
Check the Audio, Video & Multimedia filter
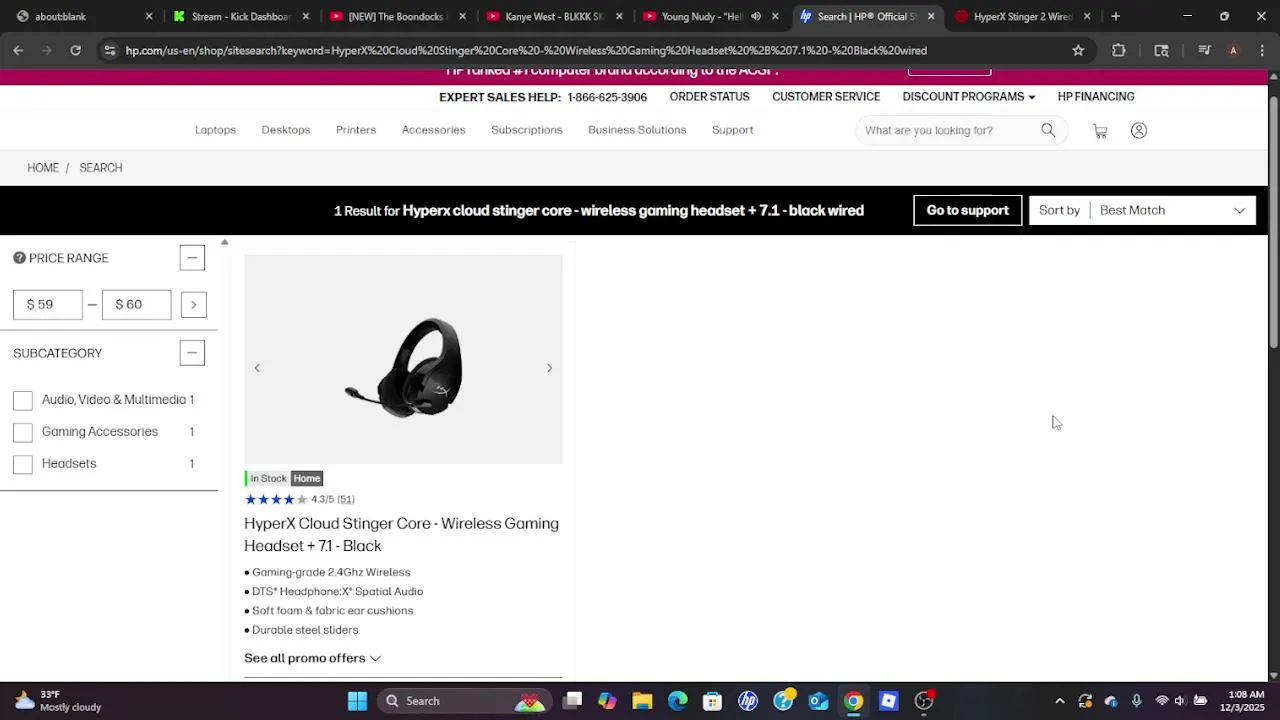[x=23, y=400]
